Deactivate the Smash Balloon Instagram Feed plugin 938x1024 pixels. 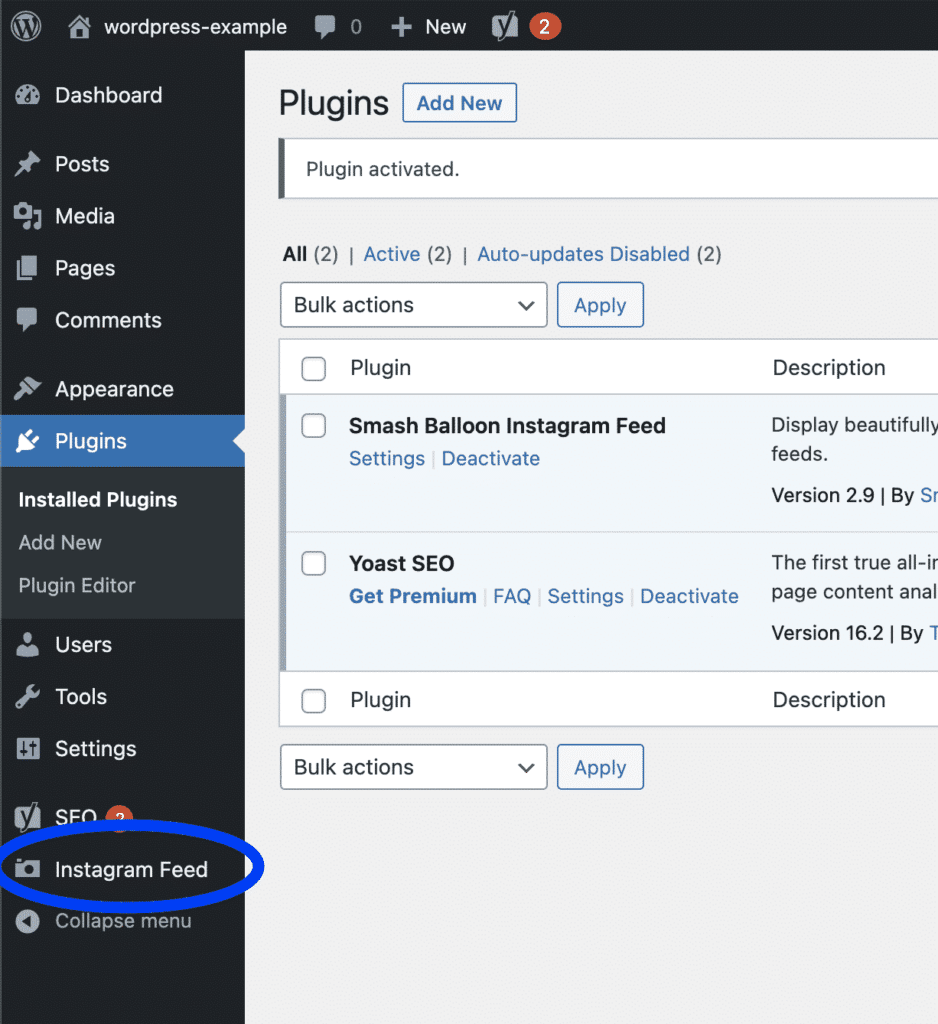[x=491, y=458]
